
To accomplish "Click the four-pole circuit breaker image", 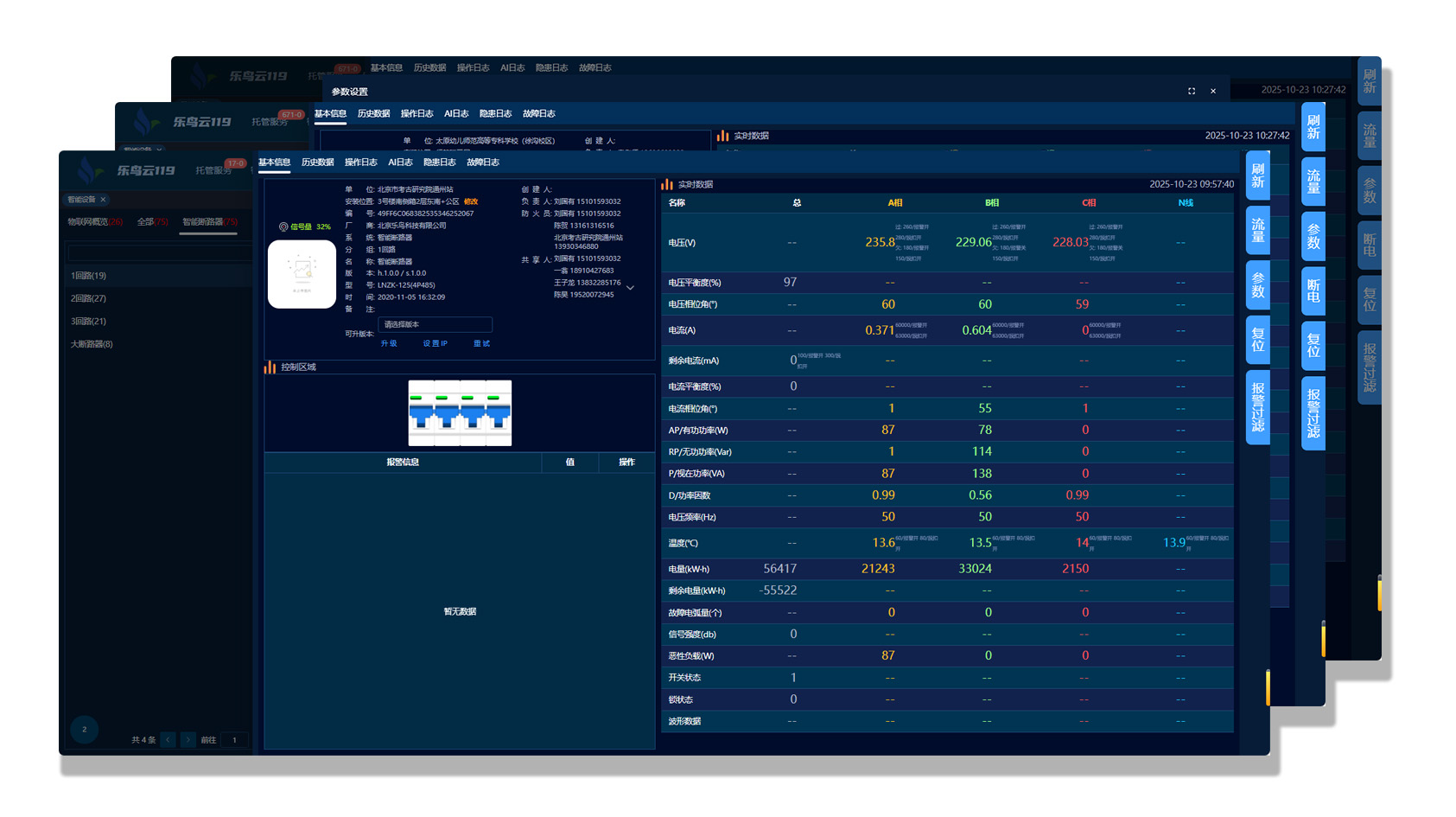I will [x=460, y=413].
